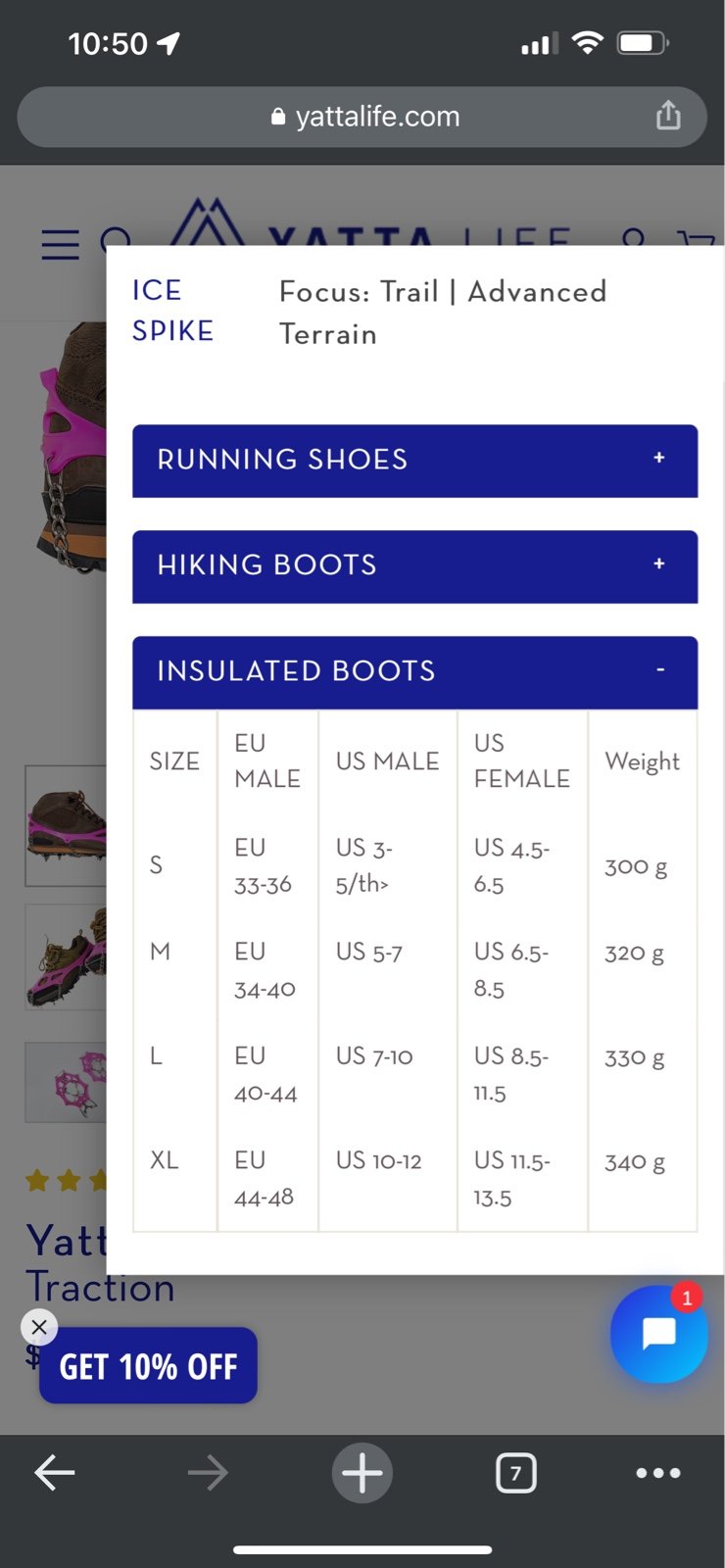This screenshot has height=1568, width=725.
Task: Open the browser three-dot more menu
Action: point(658,1472)
